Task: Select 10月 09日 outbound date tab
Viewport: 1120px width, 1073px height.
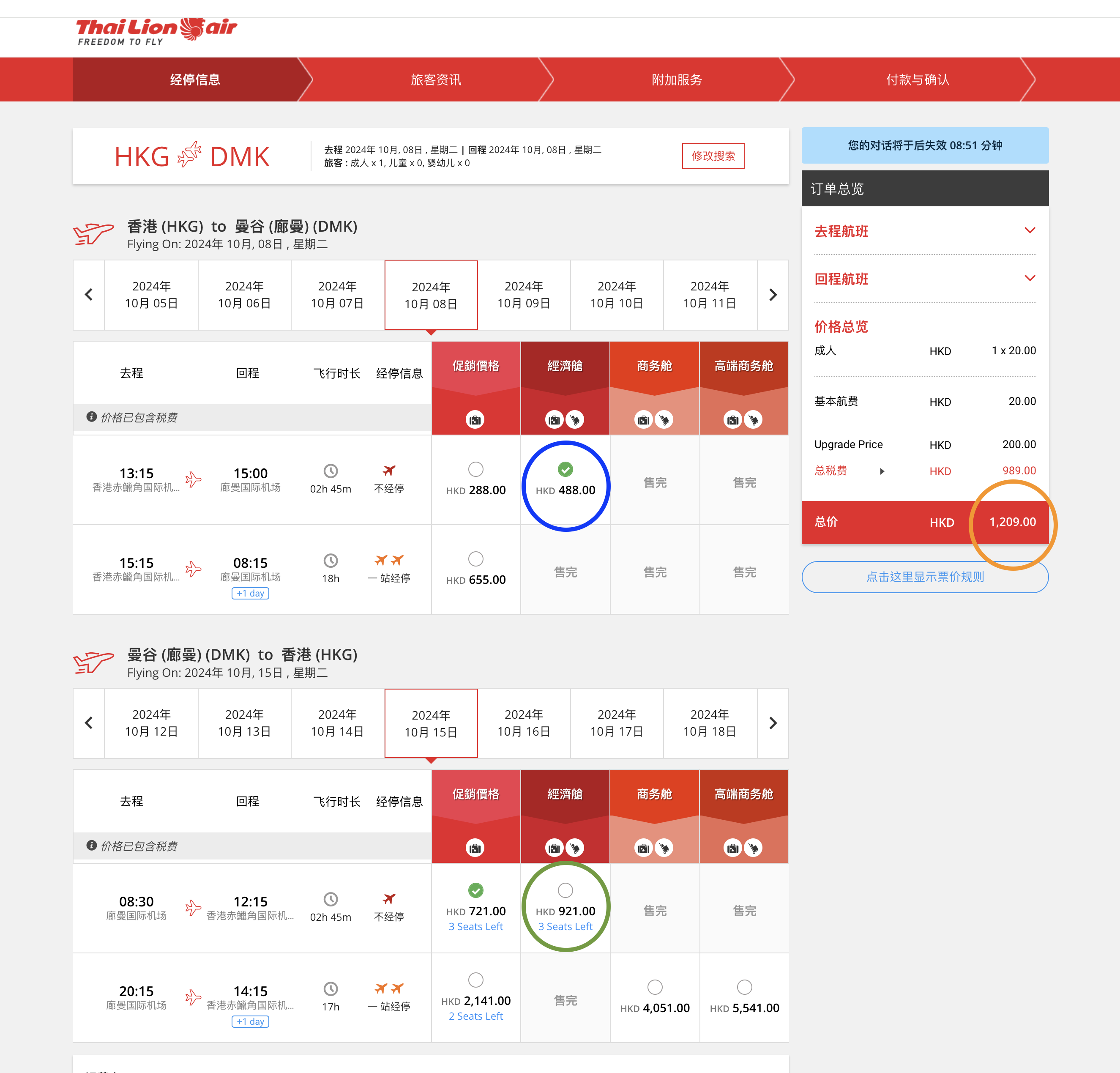Action: [523, 295]
